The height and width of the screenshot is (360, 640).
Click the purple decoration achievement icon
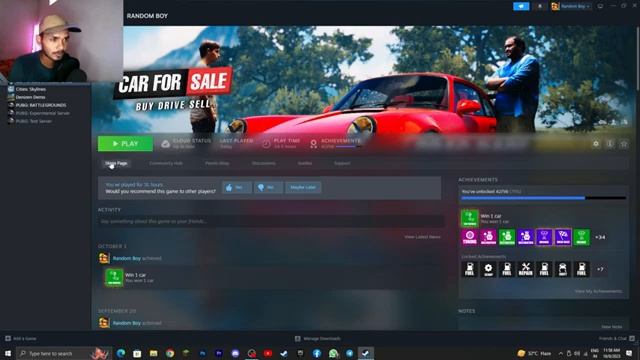(x=526, y=237)
